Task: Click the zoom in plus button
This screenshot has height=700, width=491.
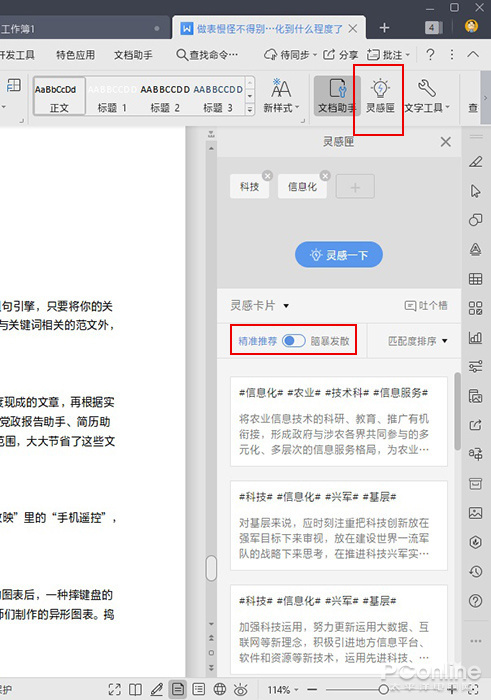Action: [x=451, y=690]
